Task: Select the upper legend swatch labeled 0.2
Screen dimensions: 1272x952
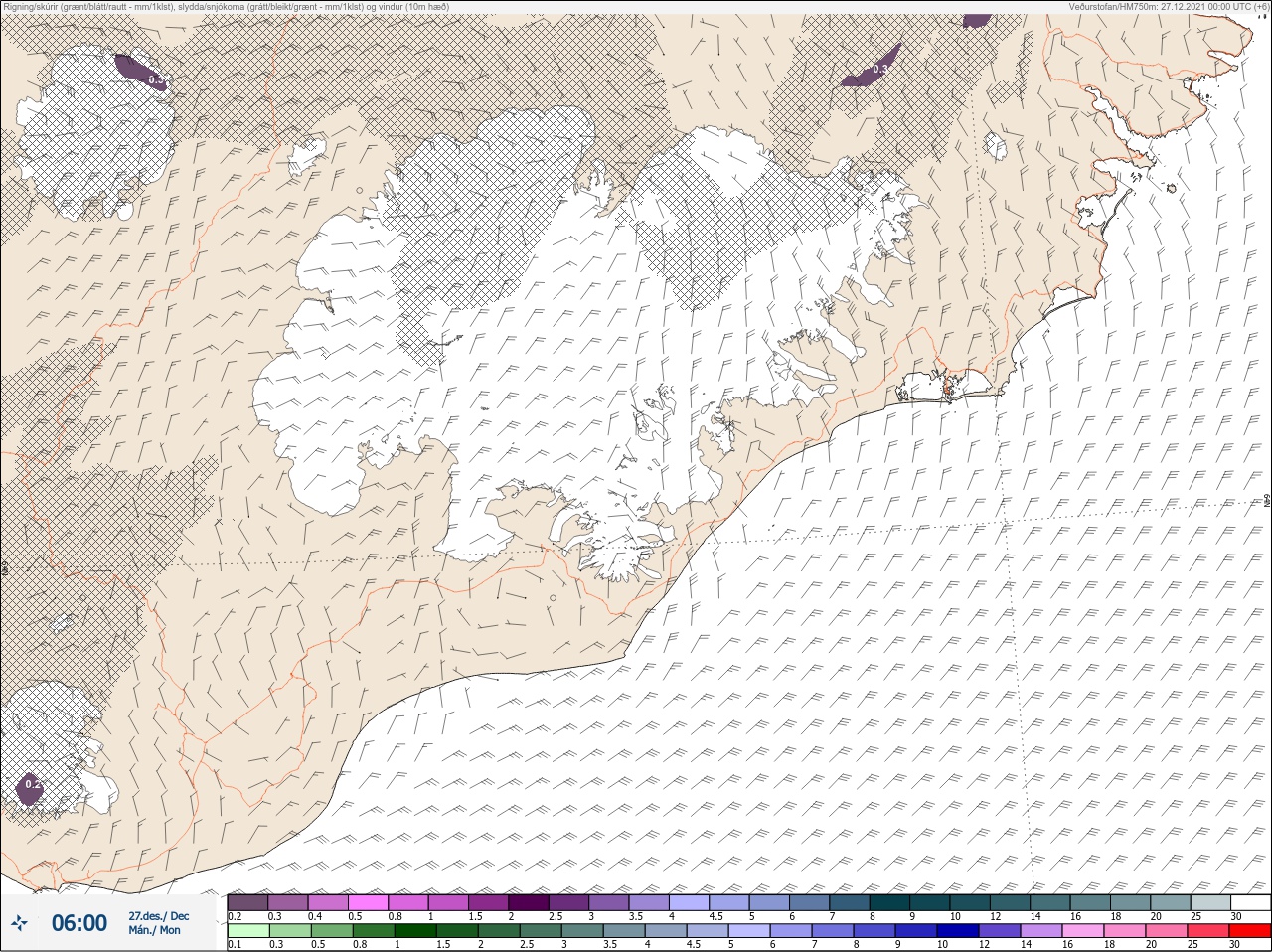Action: pyautogui.click(x=247, y=902)
